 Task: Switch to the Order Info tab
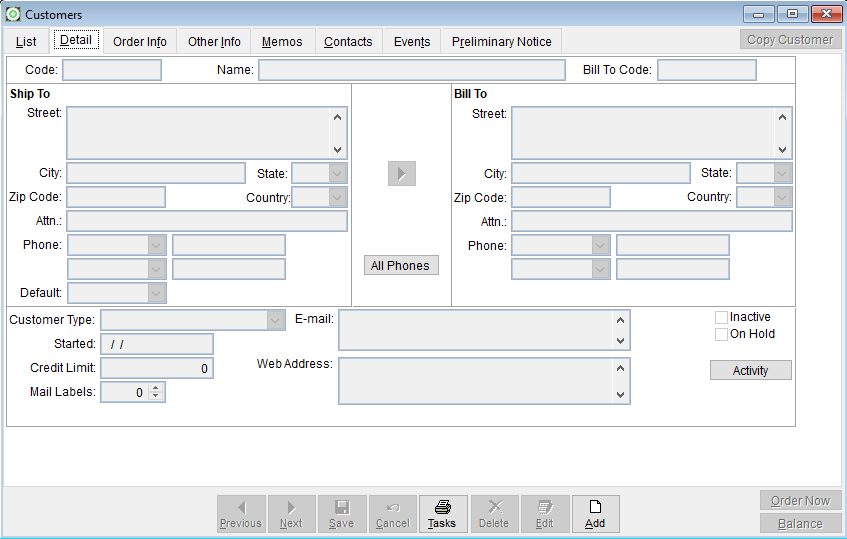point(139,41)
